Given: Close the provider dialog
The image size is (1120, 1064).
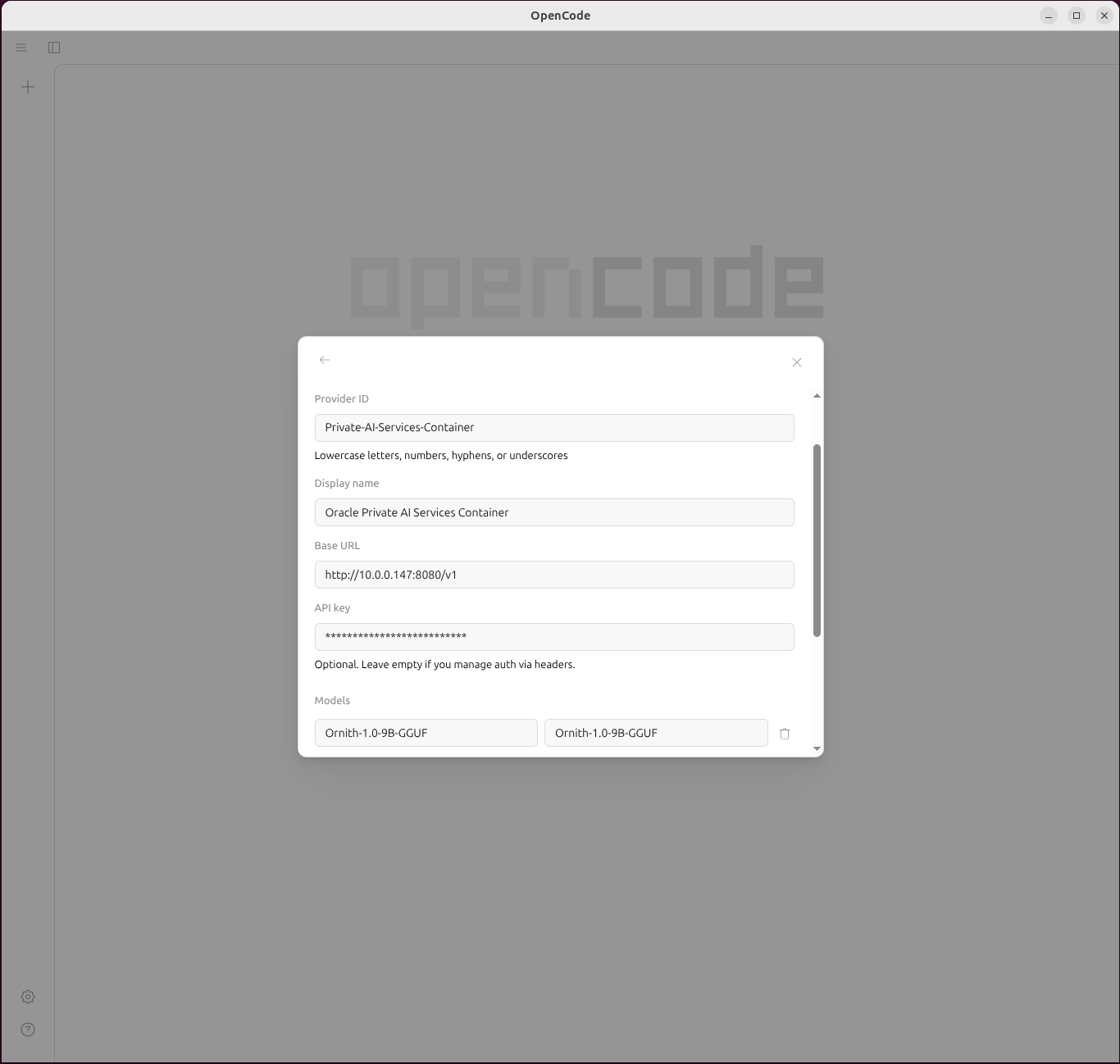Looking at the screenshot, I should click(x=797, y=362).
